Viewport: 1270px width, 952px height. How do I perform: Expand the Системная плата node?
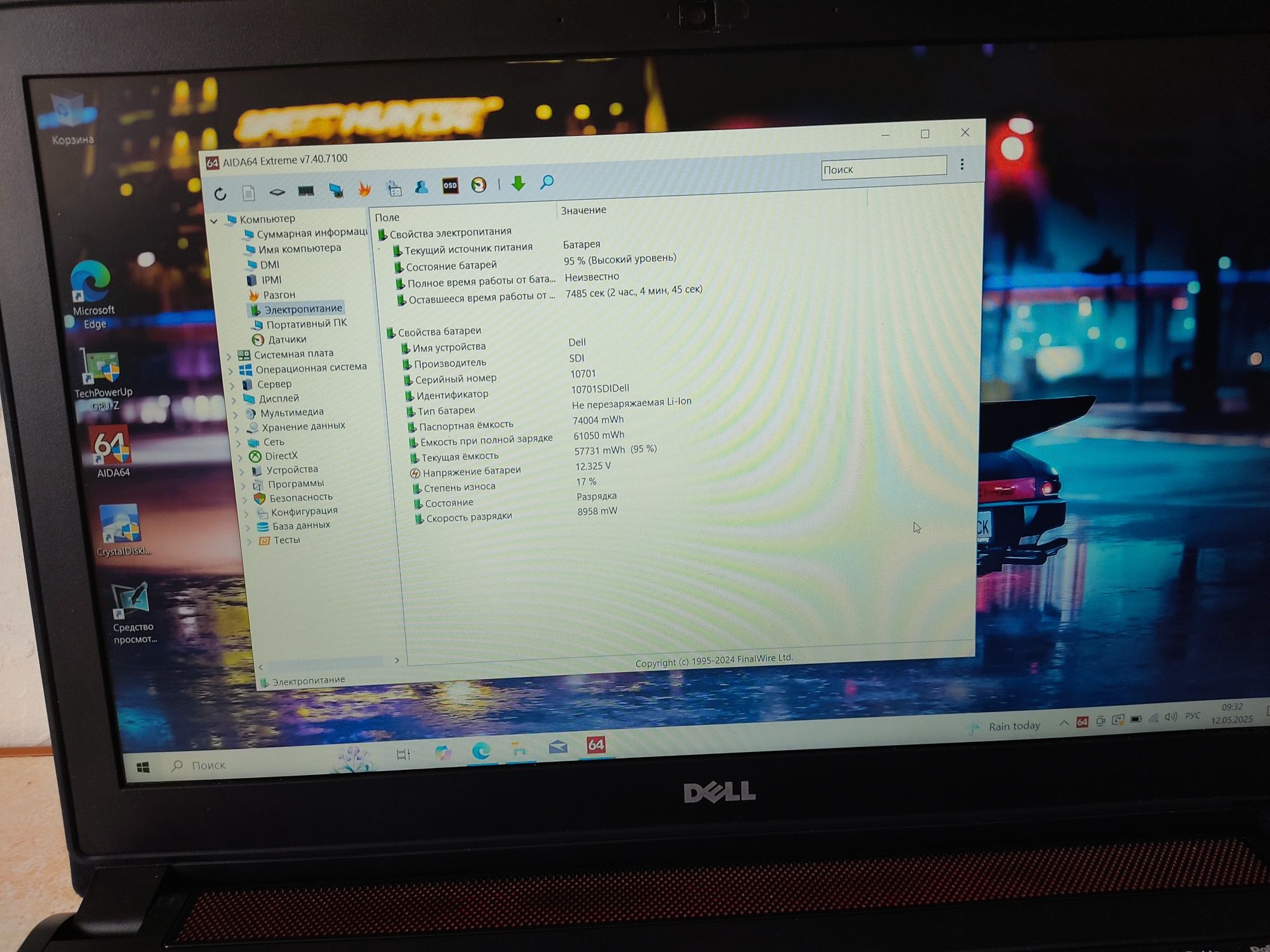pos(229,356)
